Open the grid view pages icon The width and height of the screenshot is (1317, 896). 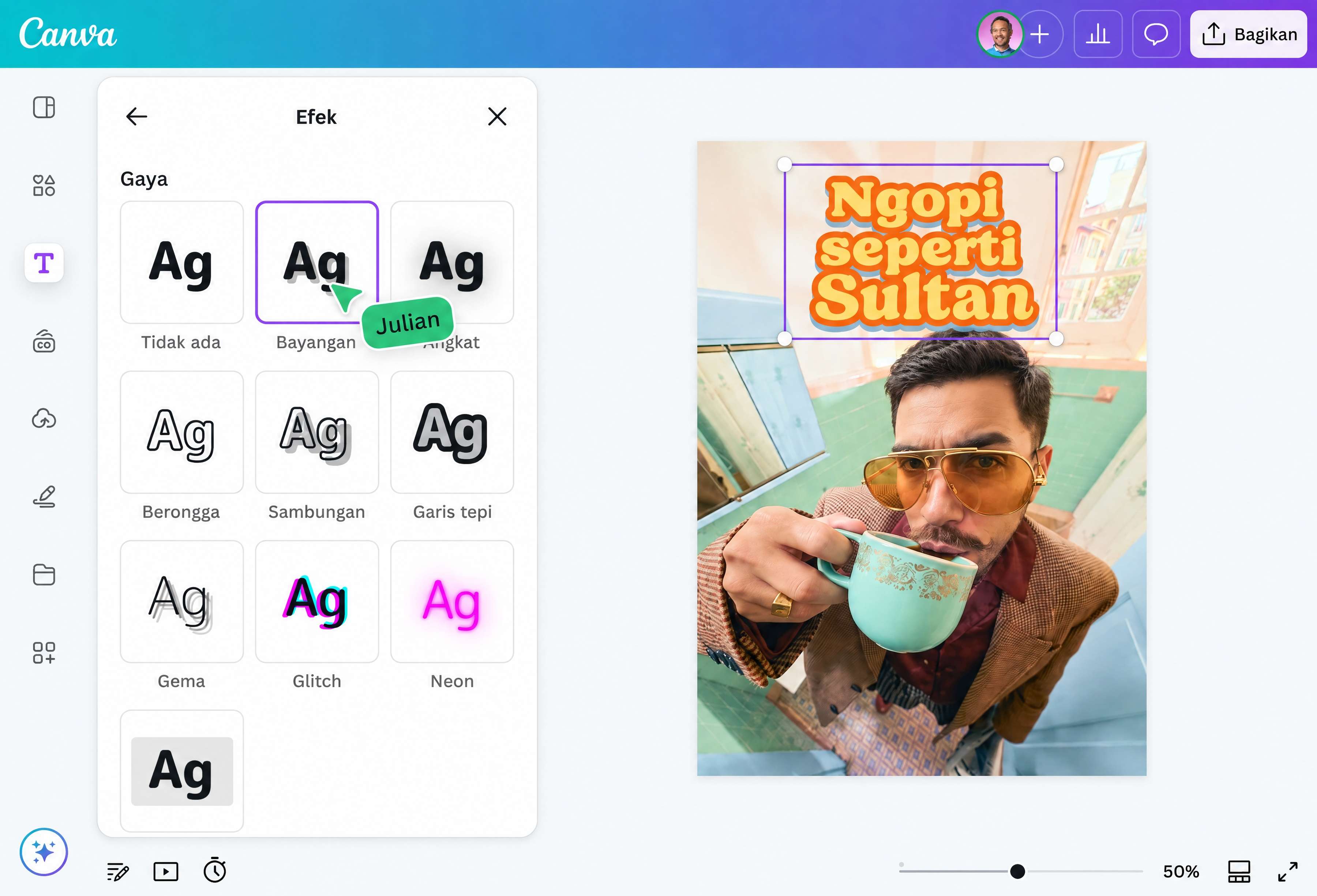point(1239,871)
